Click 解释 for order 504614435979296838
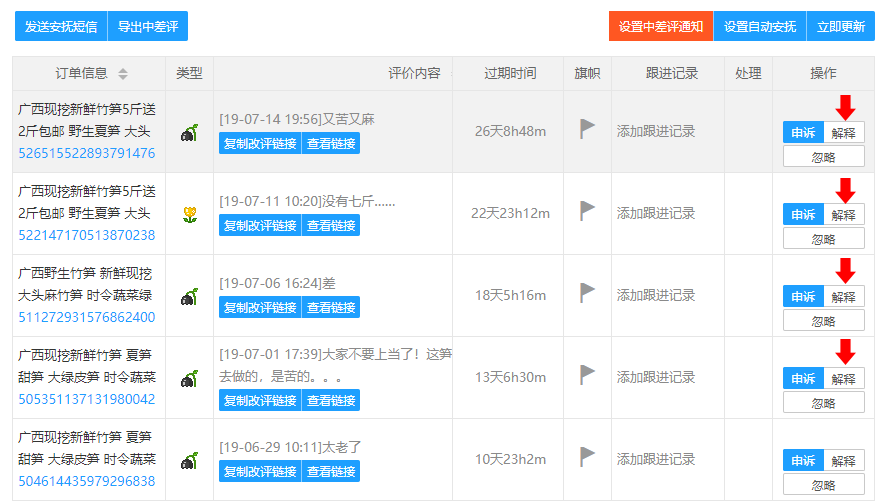This screenshot has width=891, height=501. tap(844, 460)
